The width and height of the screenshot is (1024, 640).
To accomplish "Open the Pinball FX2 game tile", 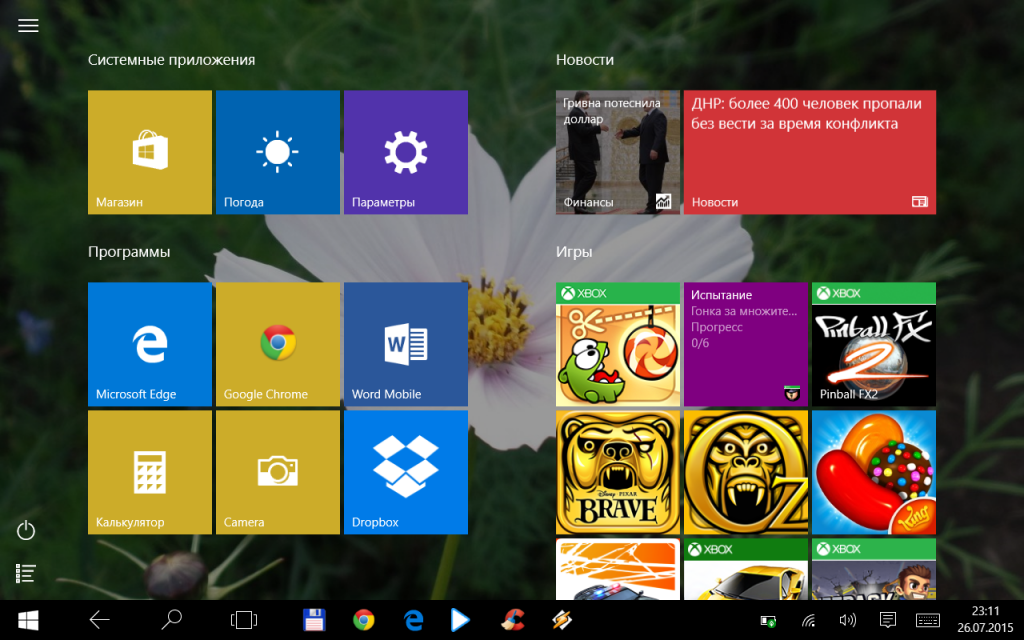I will (x=874, y=344).
